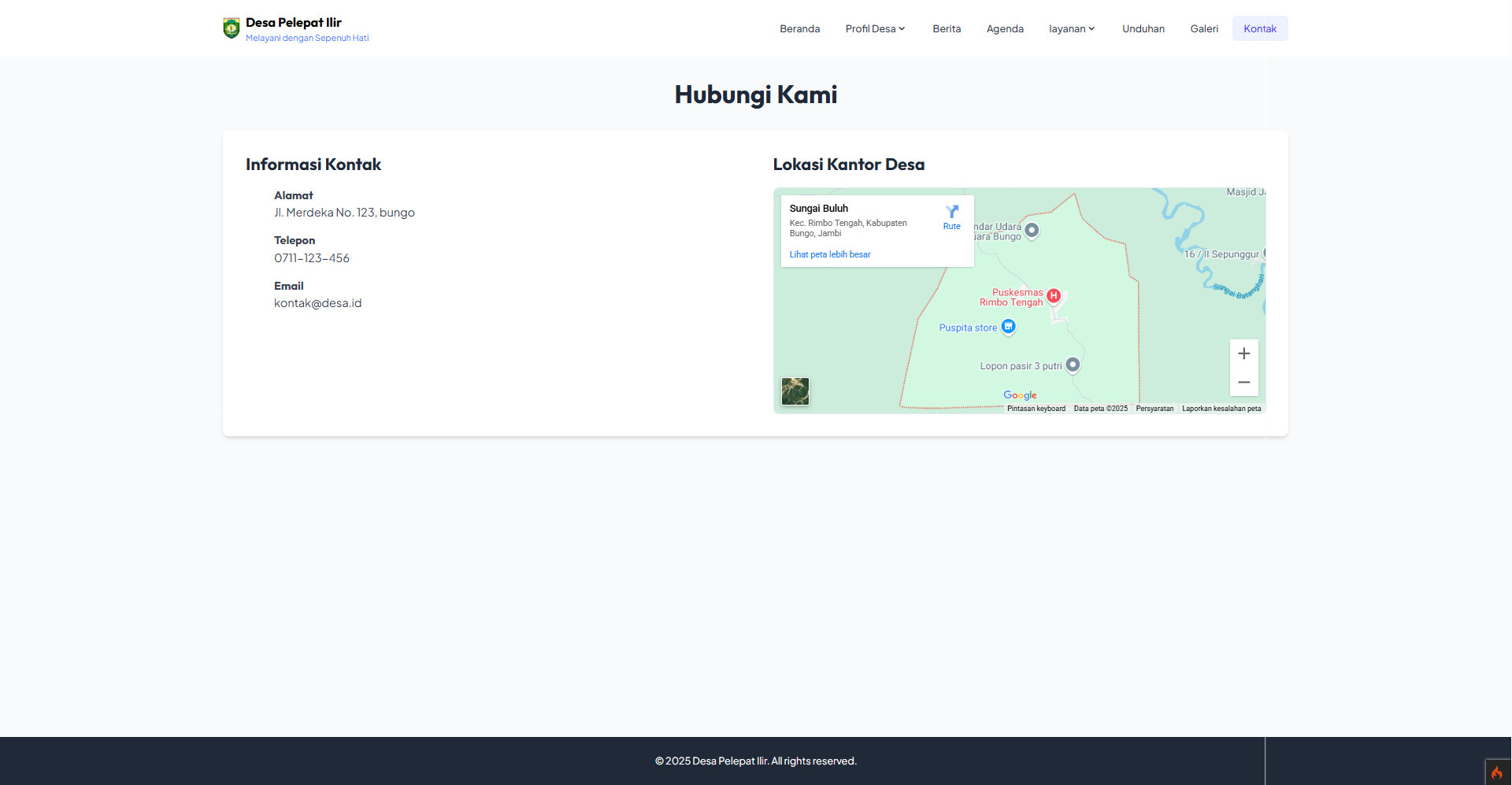
Task: Click the Desa Pelepat Ilir crest logo
Action: pyautogui.click(x=231, y=27)
